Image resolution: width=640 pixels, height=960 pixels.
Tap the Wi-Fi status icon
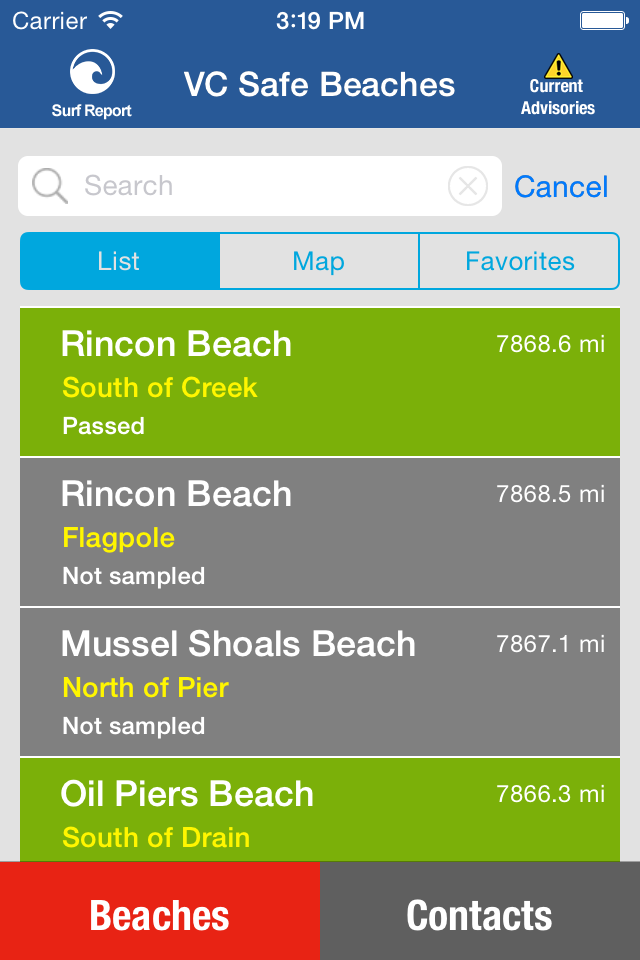coord(111,20)
